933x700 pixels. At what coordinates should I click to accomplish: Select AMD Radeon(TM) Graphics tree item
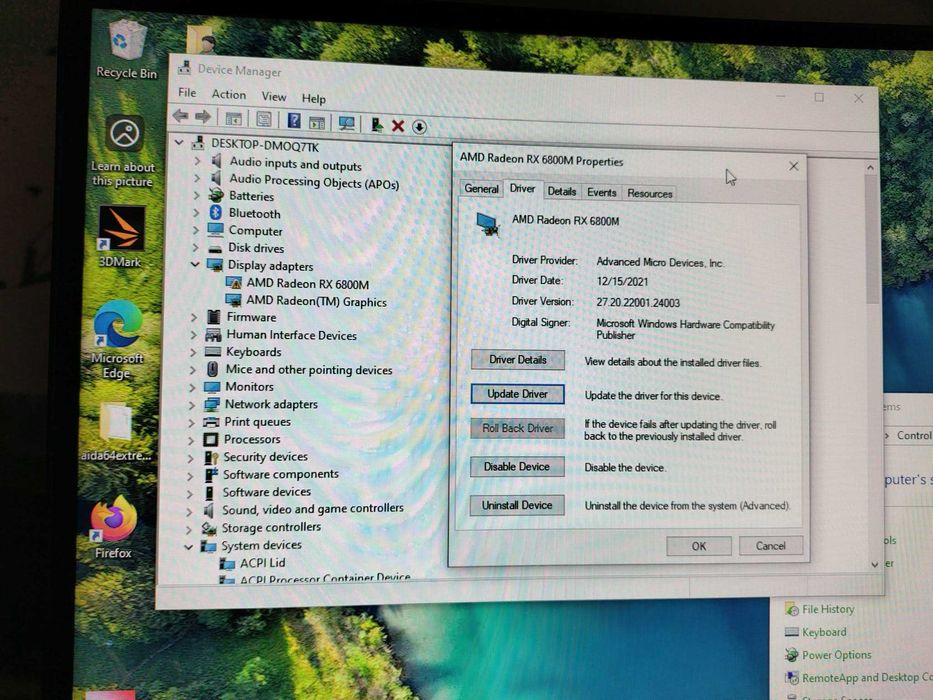(306, 301)
